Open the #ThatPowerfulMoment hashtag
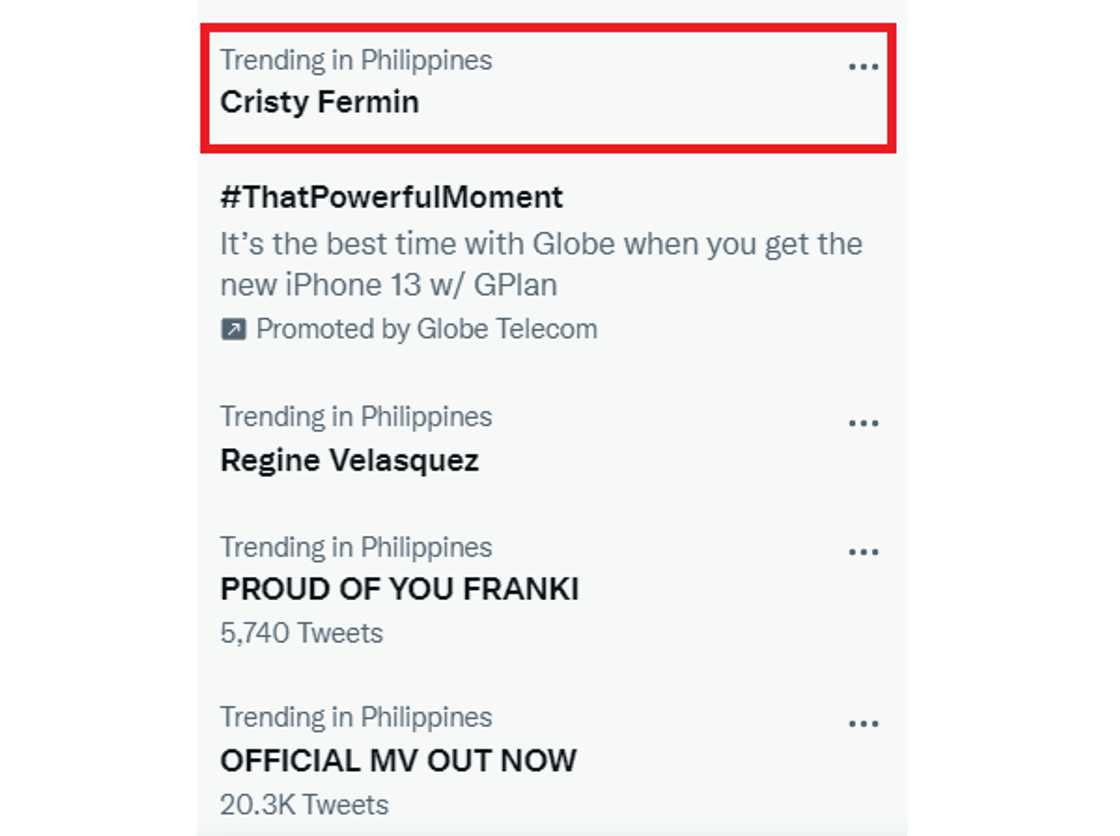 pos(391,197)
